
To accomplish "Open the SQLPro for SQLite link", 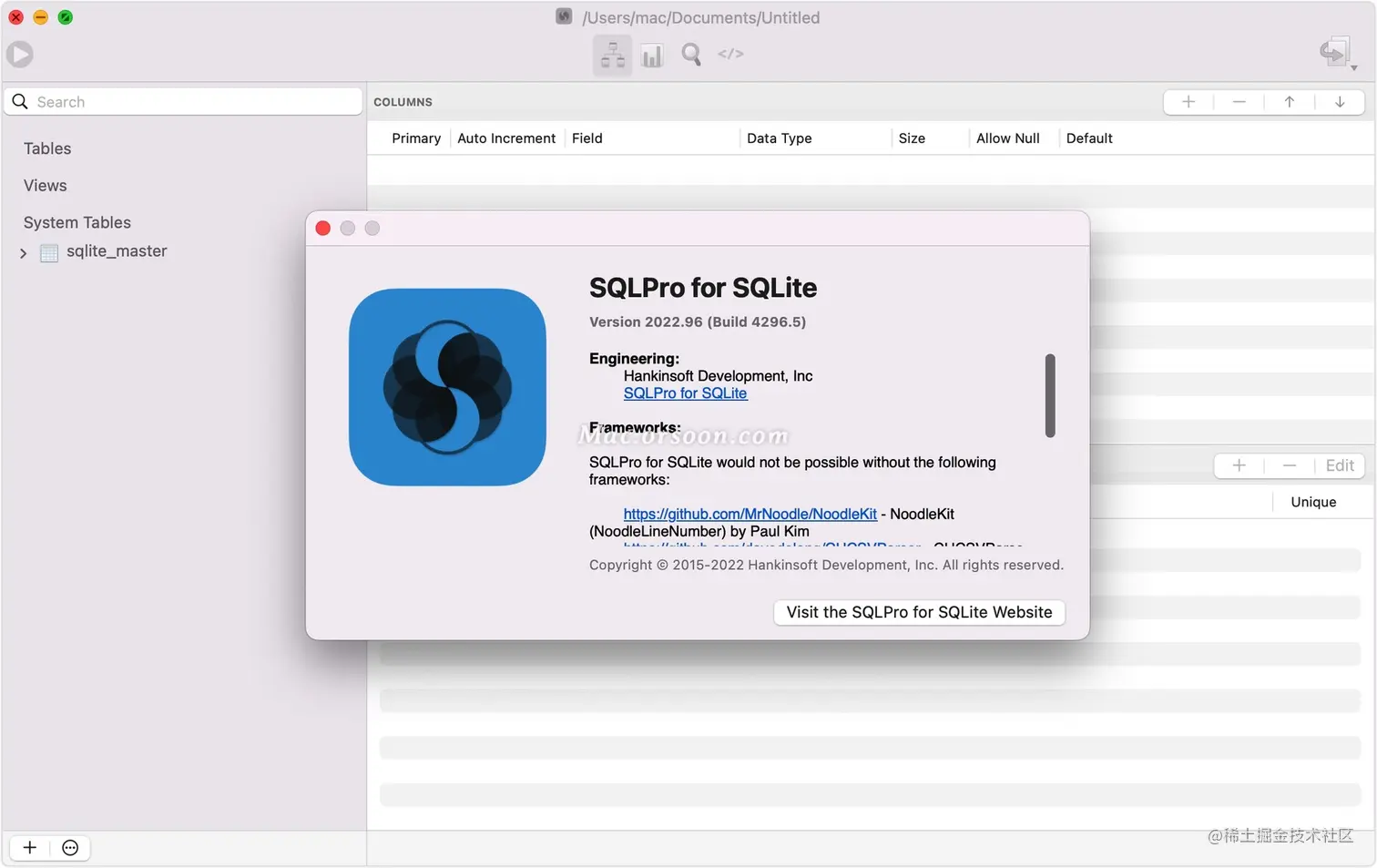I will [x=685, y=393].
